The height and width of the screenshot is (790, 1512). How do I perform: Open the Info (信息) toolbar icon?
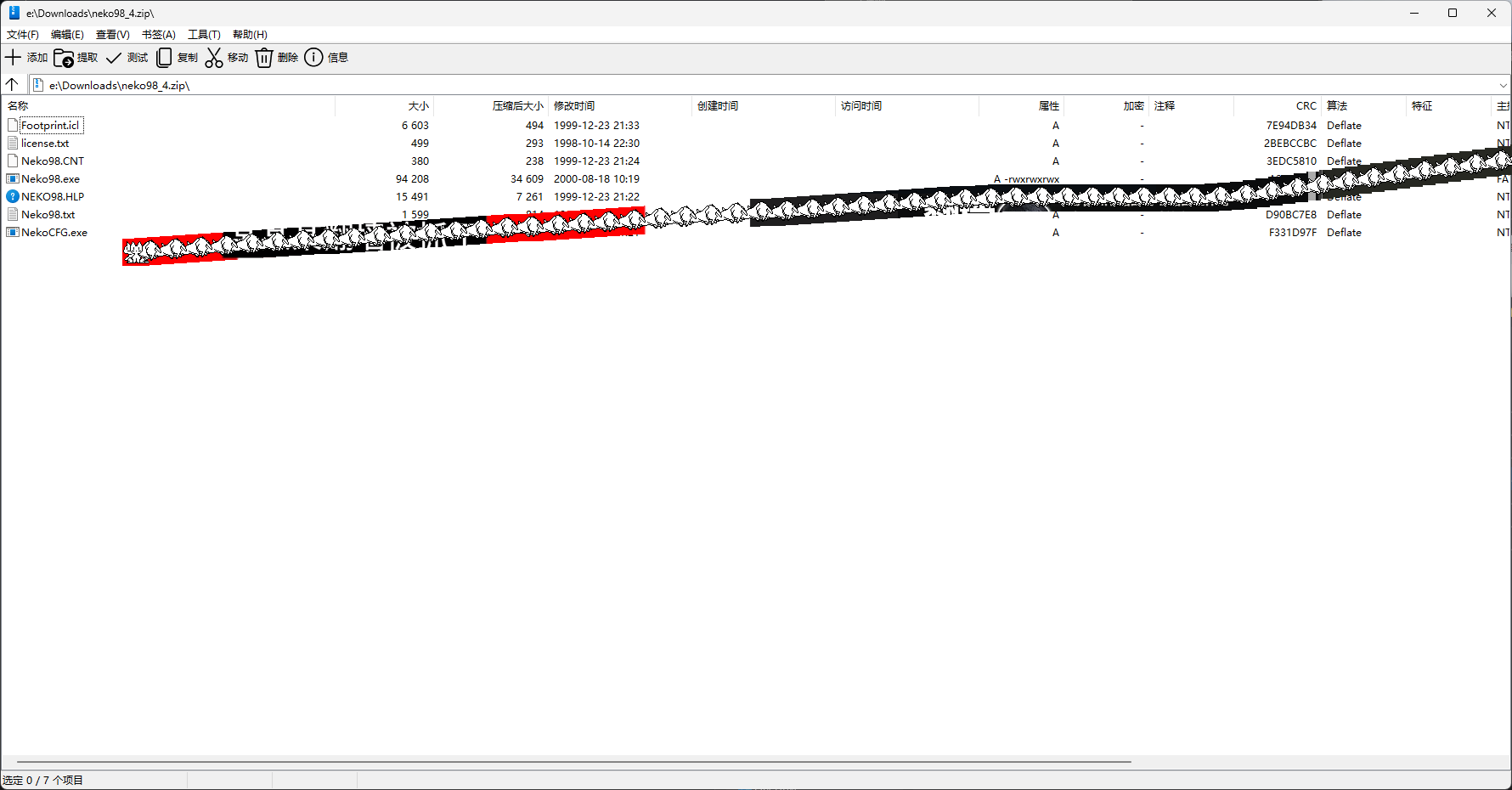[314, 58]
